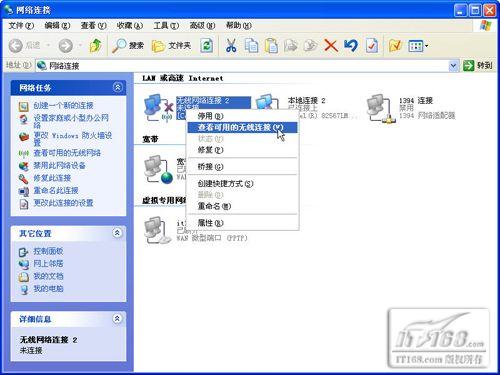Choose 创建快捷方式(S) in context menu
The width and height of the screenshot is (500, 375).
pyautogui.click(x=243, y=183)
